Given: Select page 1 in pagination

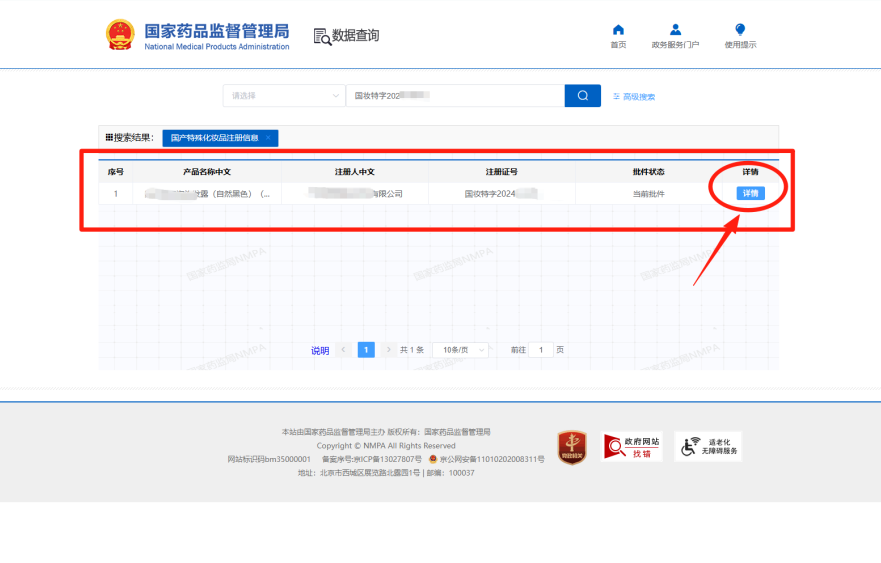Looking at the screenshot, I should tap(366, 350).
